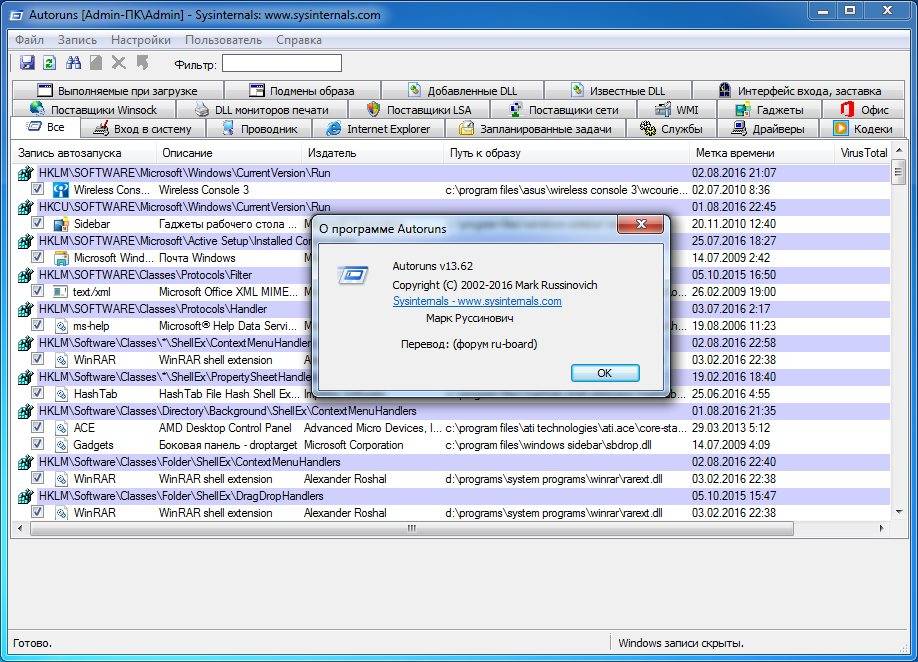Click the Autoruns title bar application icon
This screenshot has height=662, width=918.
coord(18,15)
